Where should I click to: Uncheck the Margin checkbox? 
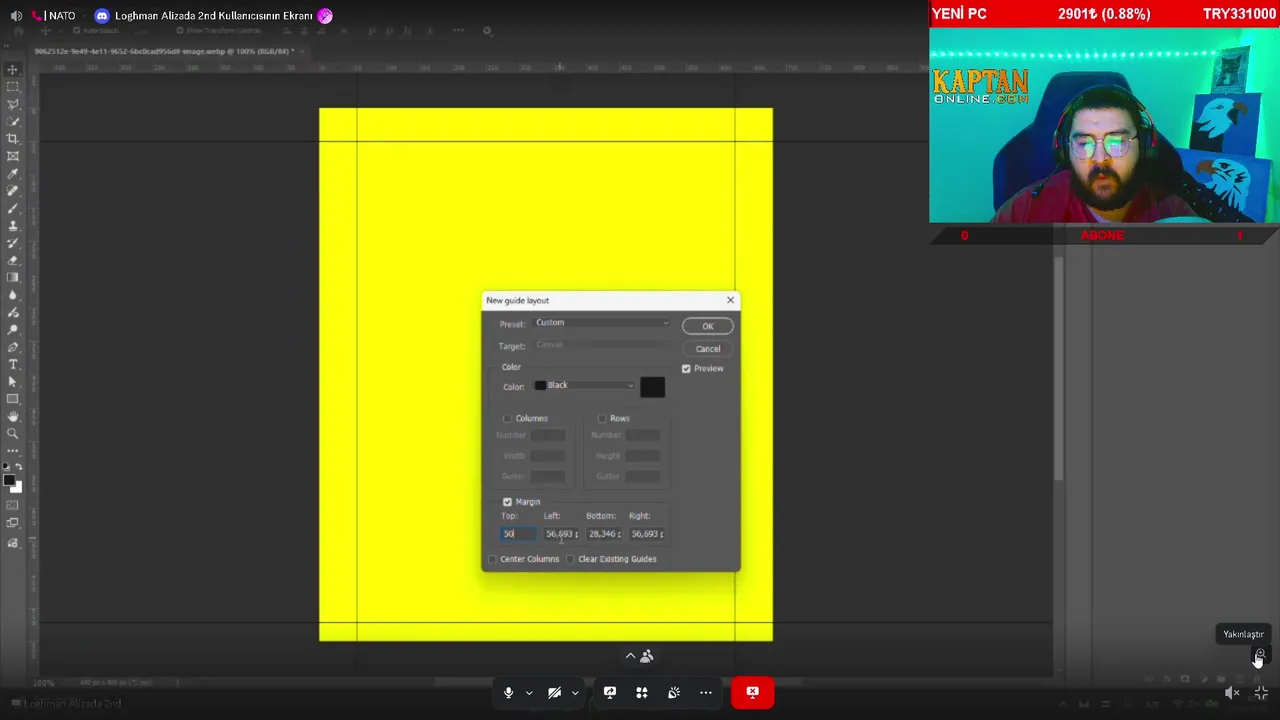(507, 502)
